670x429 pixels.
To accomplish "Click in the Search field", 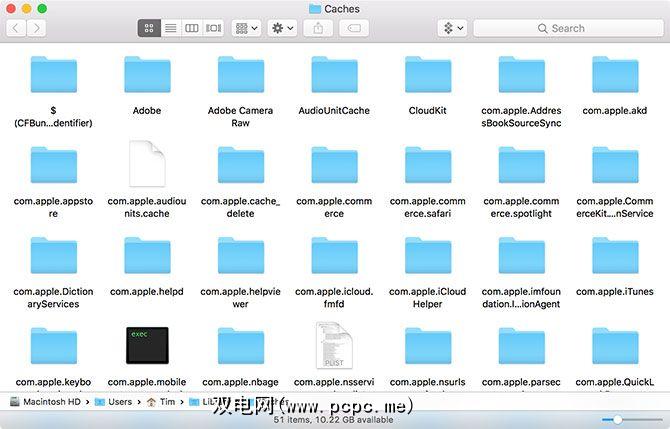I will (x=569, y=28).
